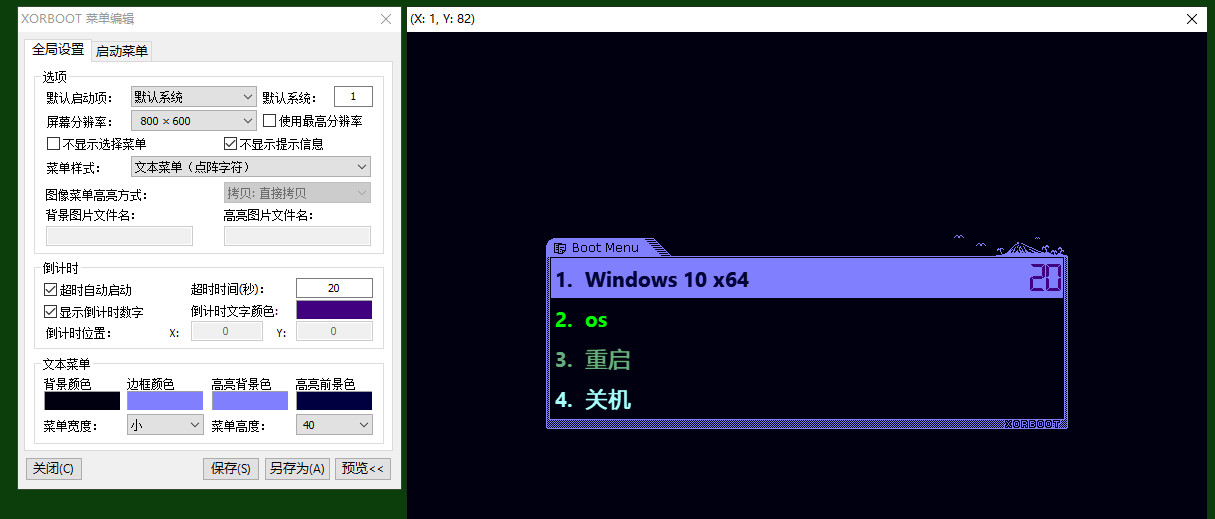Viewport: 1215px width, 519px height.
Task: Uncheck the 不显示提示信息 checkbox
Action: pos(231,144)
